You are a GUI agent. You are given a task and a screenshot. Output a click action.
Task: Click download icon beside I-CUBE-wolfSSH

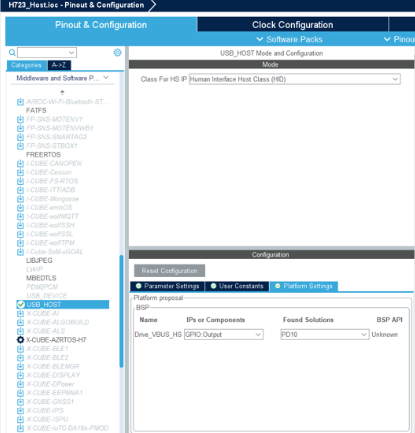pyautogui.click(x=20, y=225)
